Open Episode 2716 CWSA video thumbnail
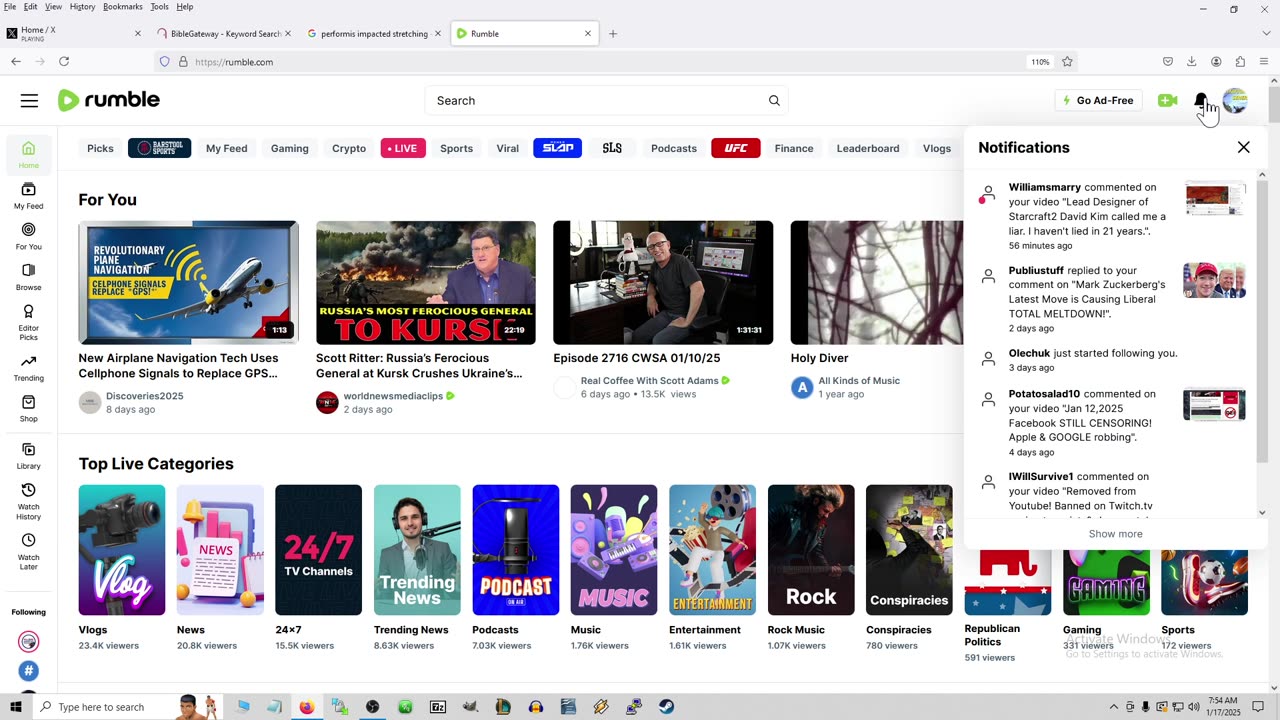This screenshot has height=720, width=1280. (x=663, y=283)
